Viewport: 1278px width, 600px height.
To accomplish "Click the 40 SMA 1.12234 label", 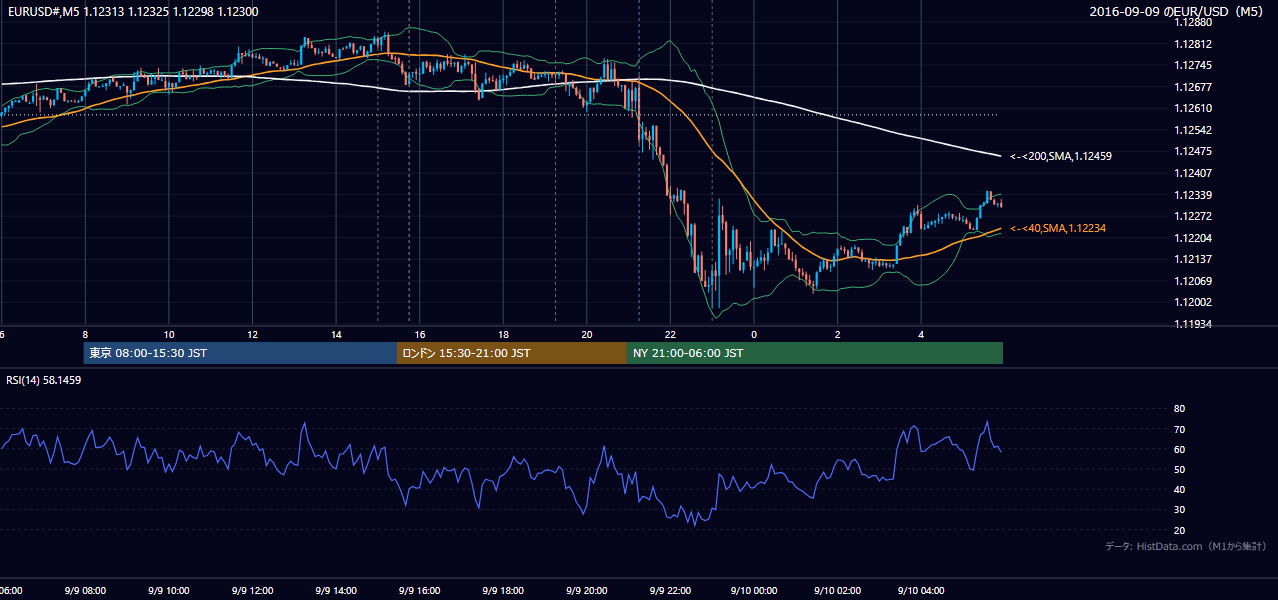I will click(1058, 229).
